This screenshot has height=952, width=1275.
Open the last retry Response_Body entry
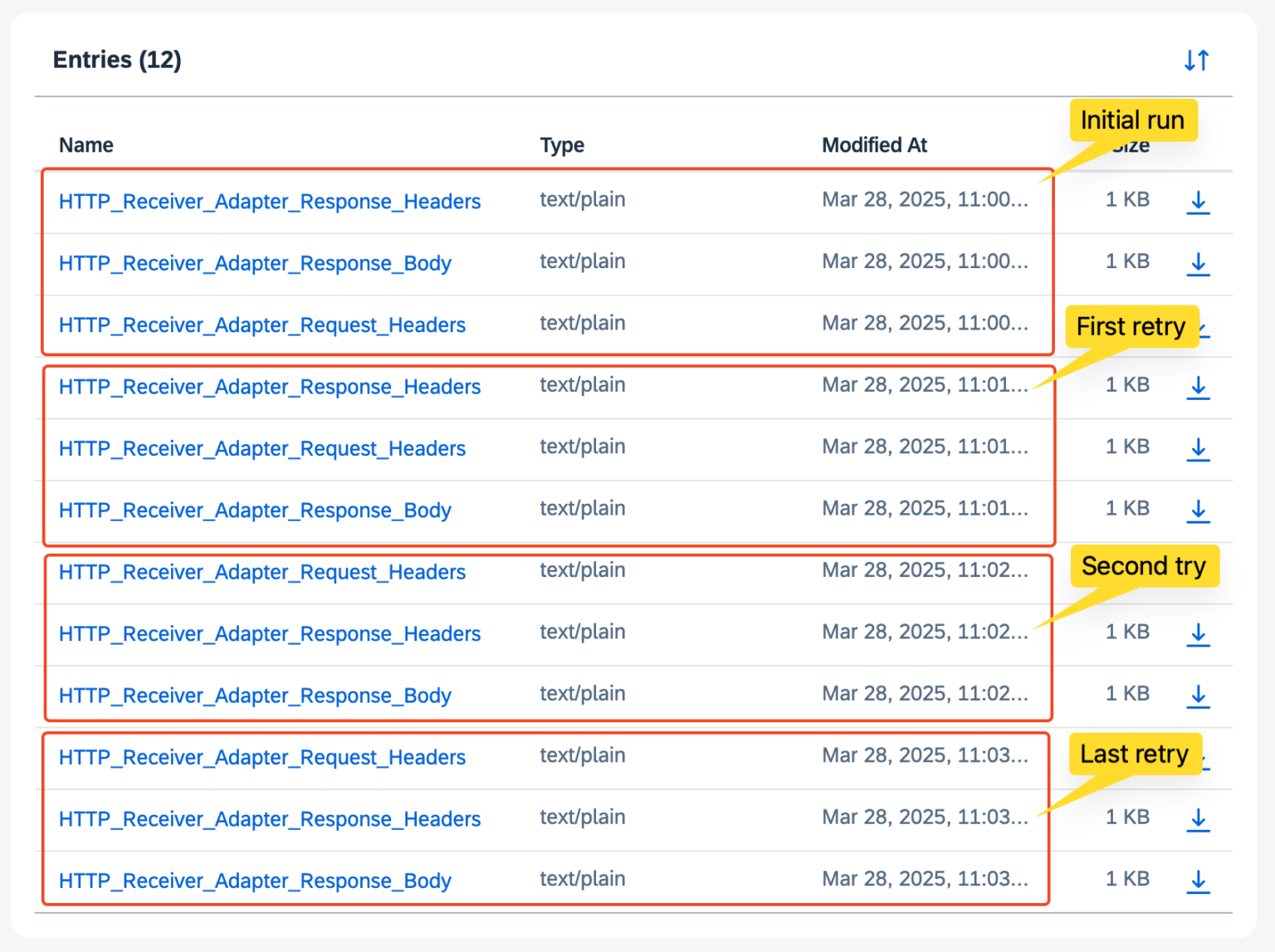coord(255,881)
